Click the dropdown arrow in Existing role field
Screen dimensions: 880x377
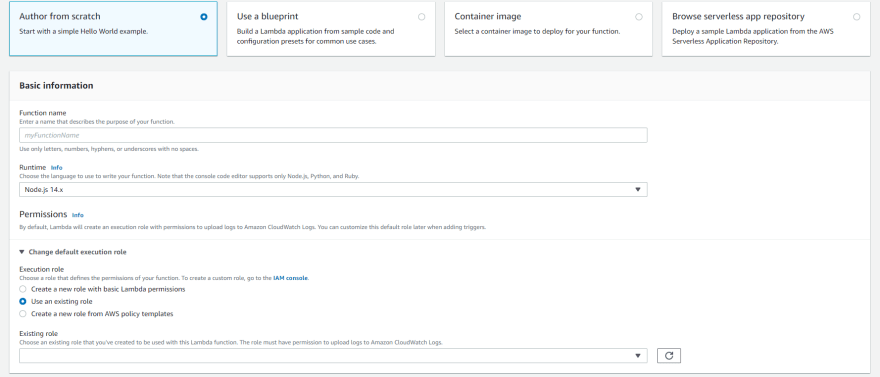tap(638, 356)
